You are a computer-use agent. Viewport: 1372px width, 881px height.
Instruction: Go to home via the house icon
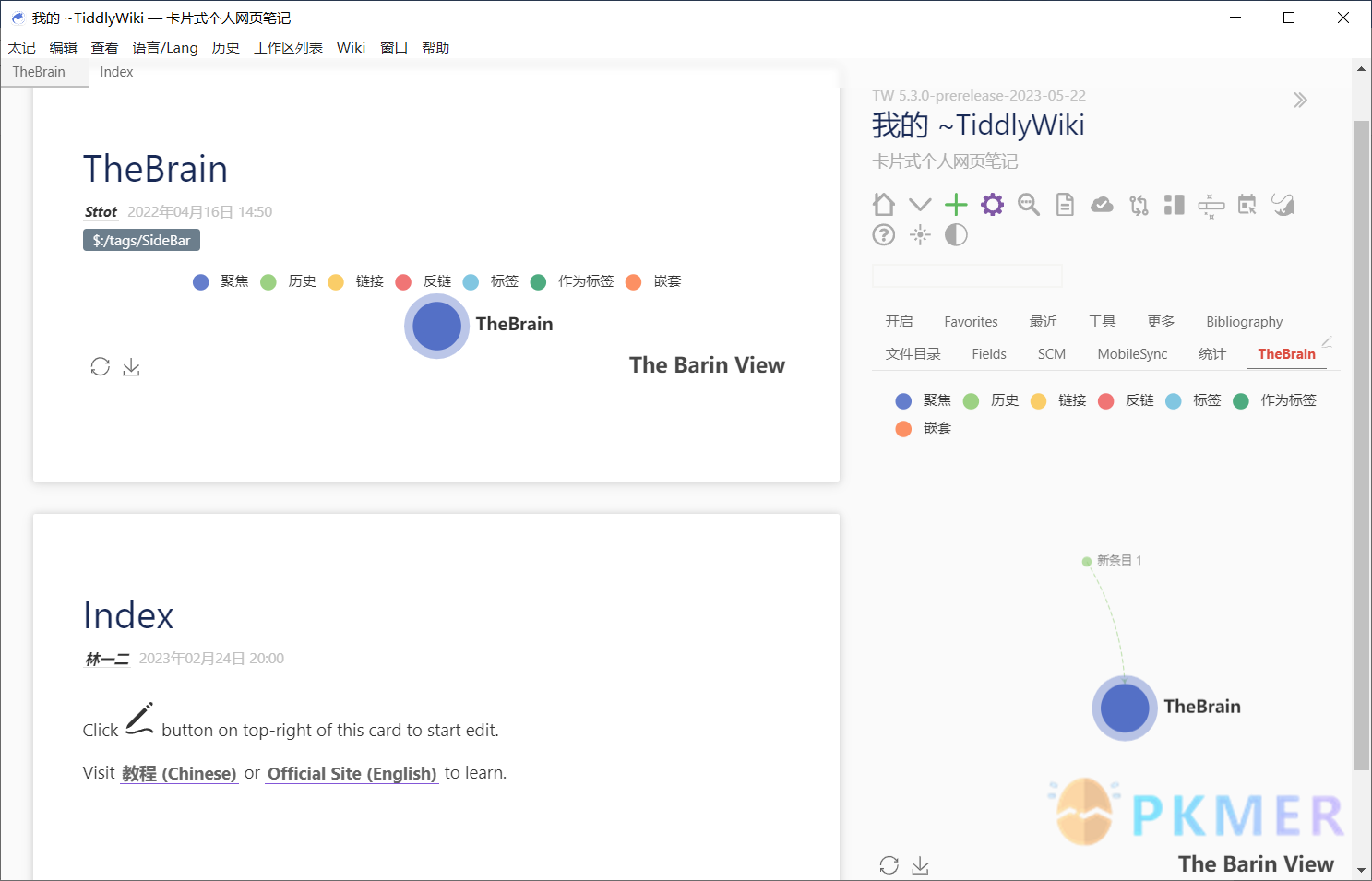[x=883, y=204]
